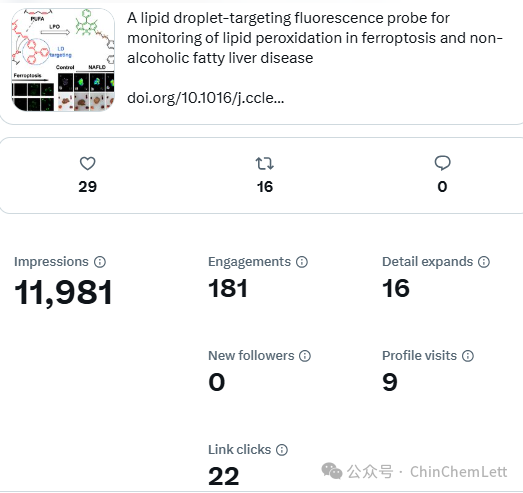Click the 22 link clicks number

coord(223,476)
